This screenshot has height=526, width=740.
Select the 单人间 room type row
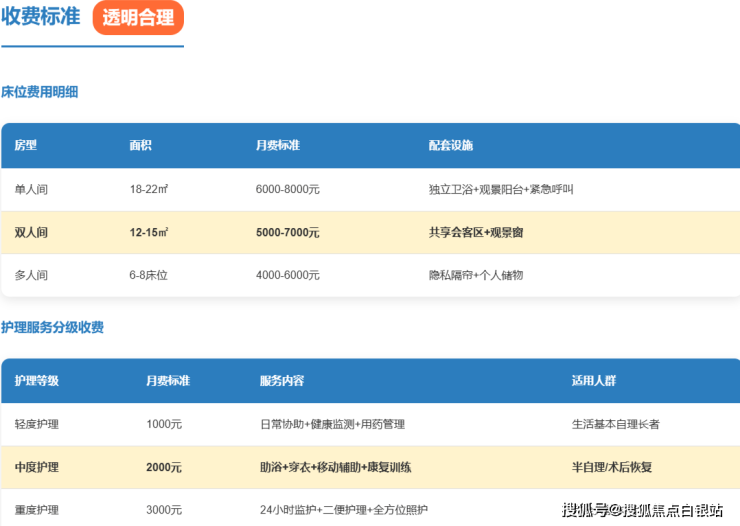click(31, 189)
